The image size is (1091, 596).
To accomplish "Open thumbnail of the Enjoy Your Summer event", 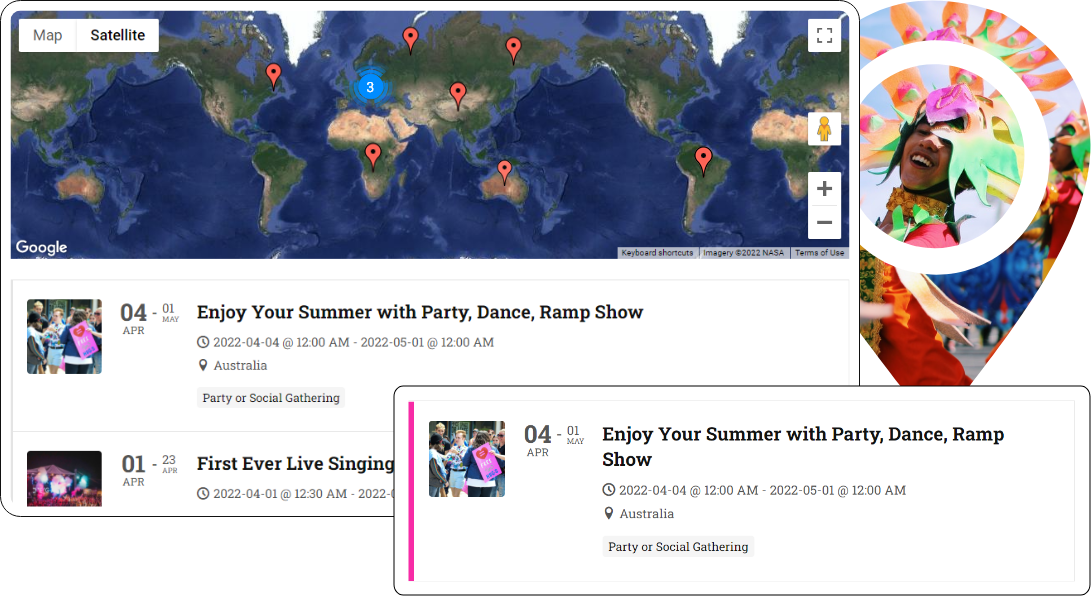I will point(64,336).
